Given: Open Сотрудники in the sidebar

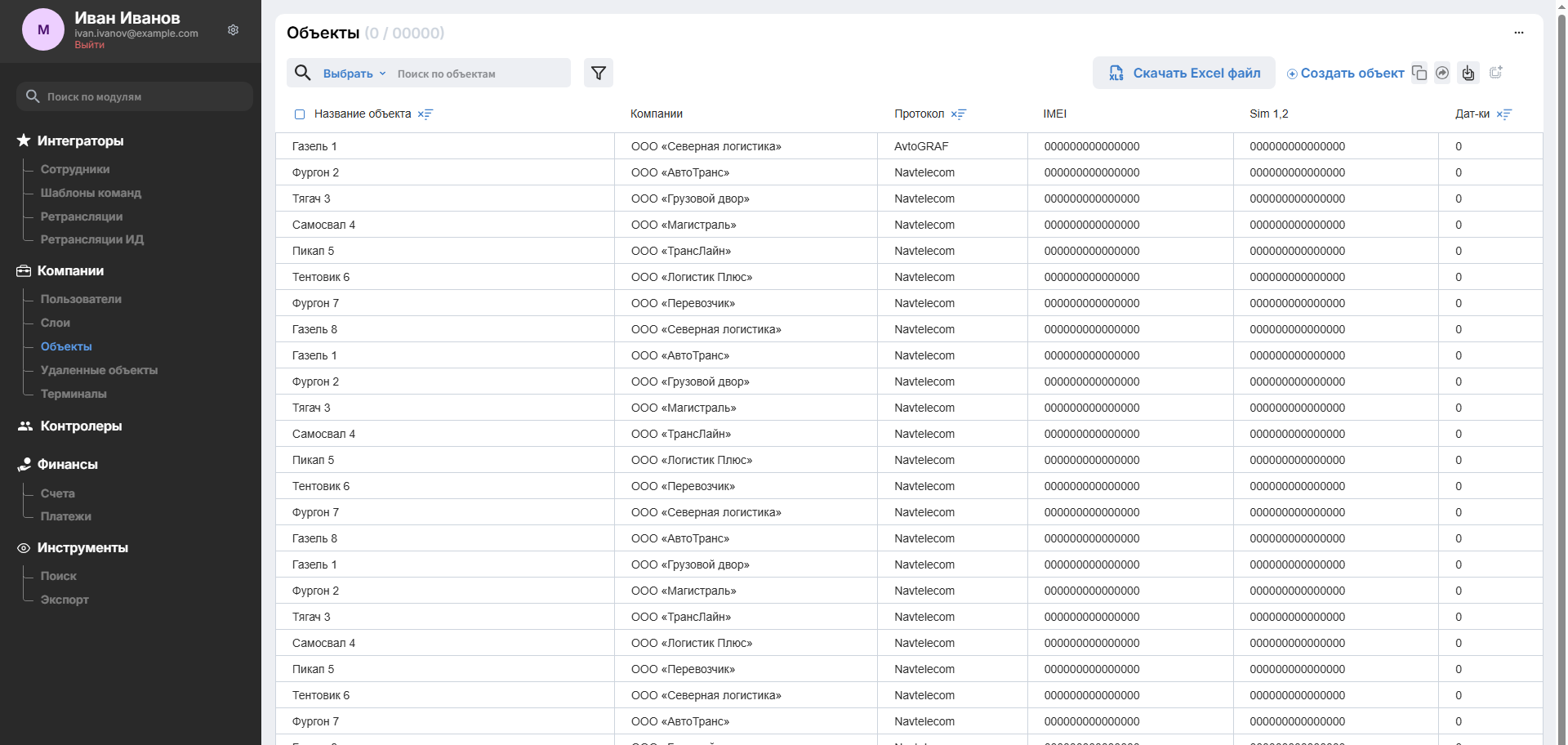Looking at the screenshot, I should click(x=75, y=169).
